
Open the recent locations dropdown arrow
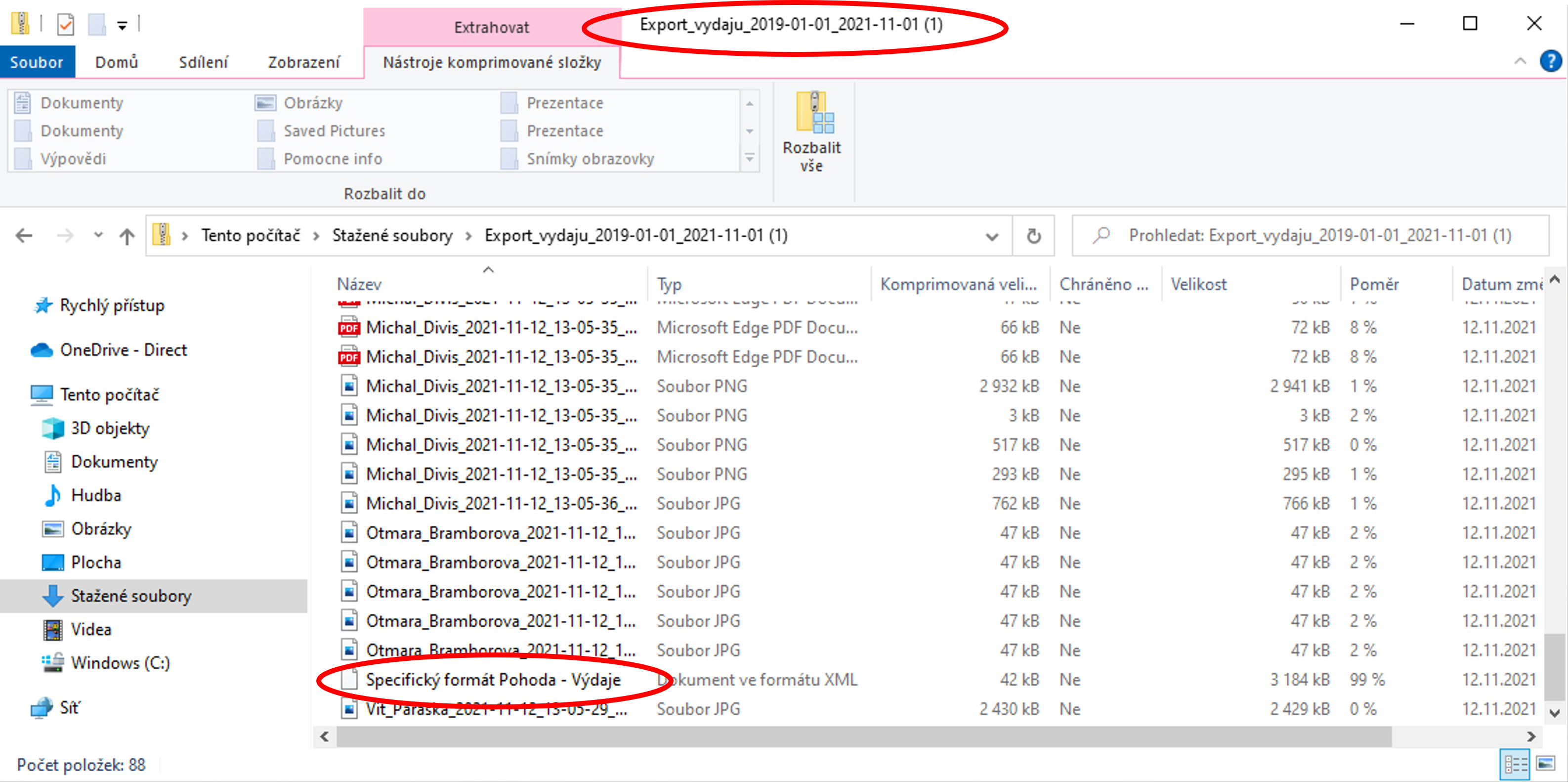tap(98, 235)
